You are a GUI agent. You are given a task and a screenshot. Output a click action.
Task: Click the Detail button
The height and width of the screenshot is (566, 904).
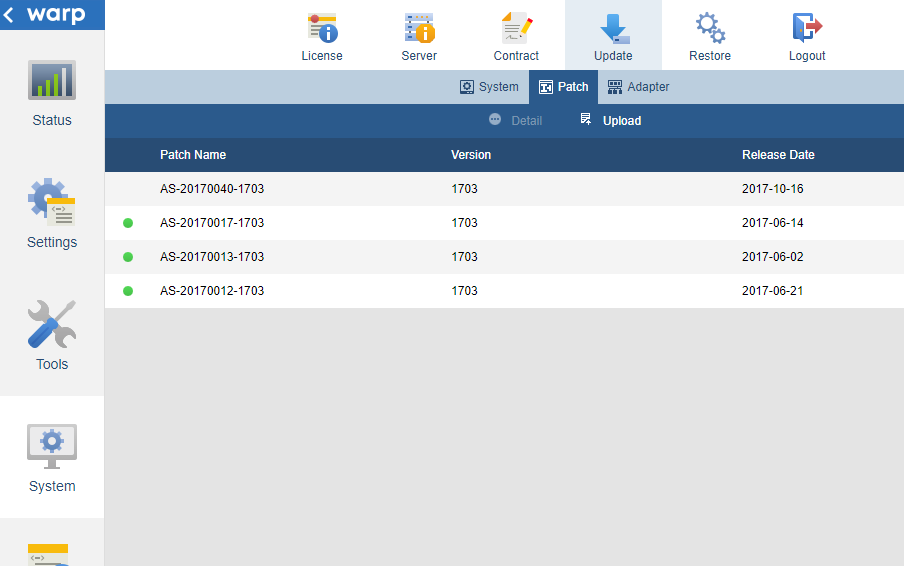tap(515, 121)
